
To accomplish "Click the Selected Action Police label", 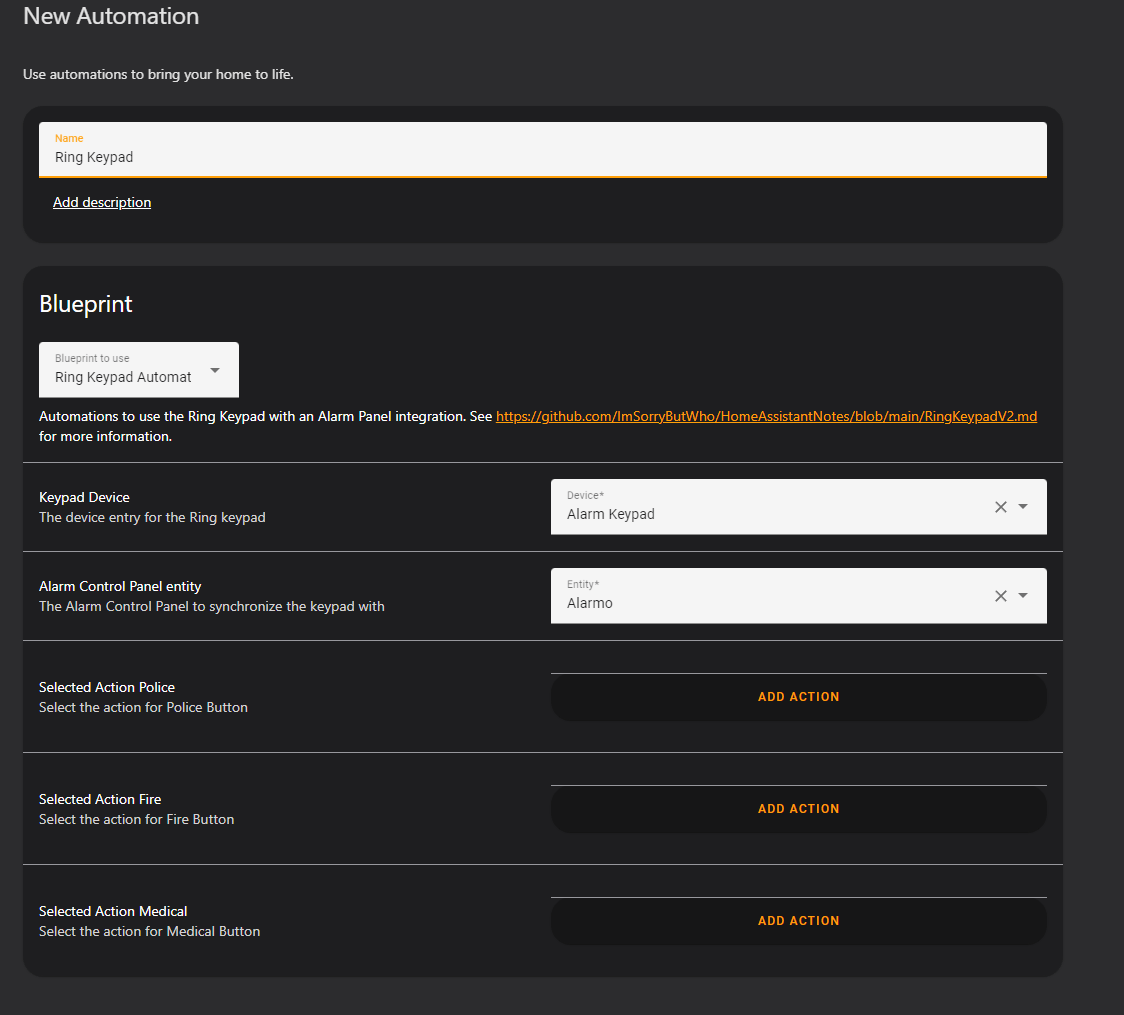I will pos(107,687).
